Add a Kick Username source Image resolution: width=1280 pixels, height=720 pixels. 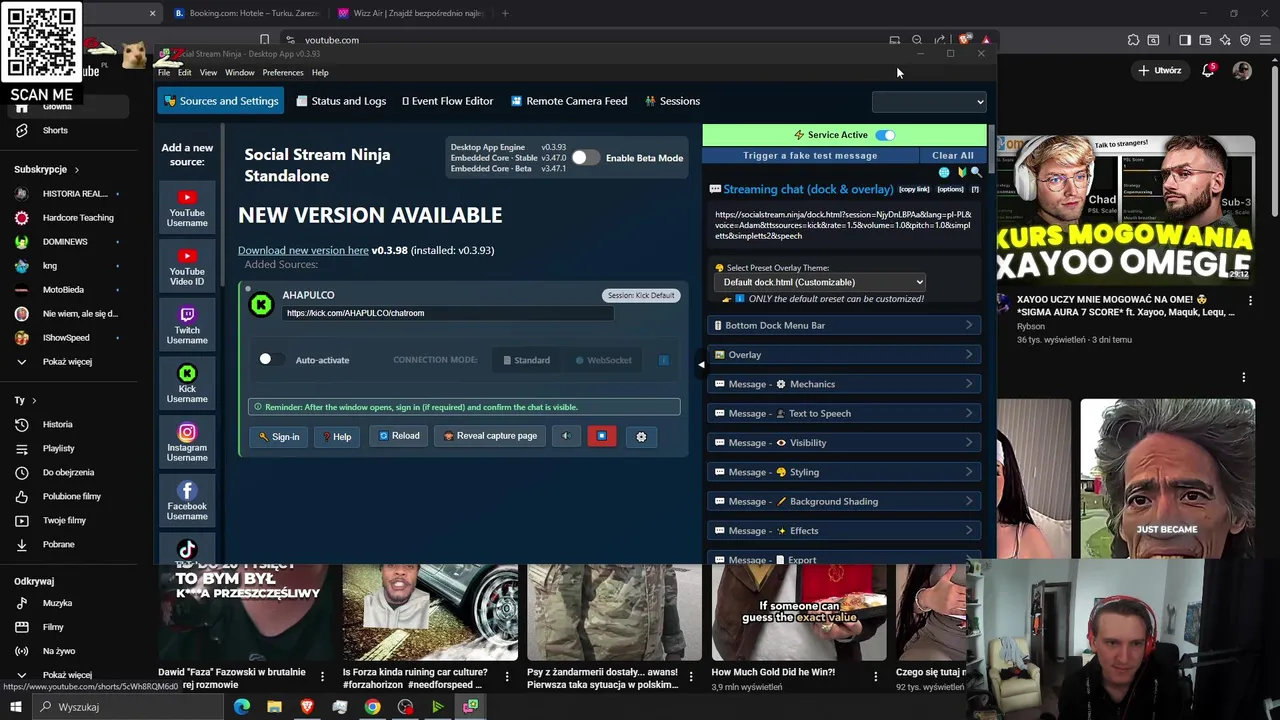click(187, 384)
